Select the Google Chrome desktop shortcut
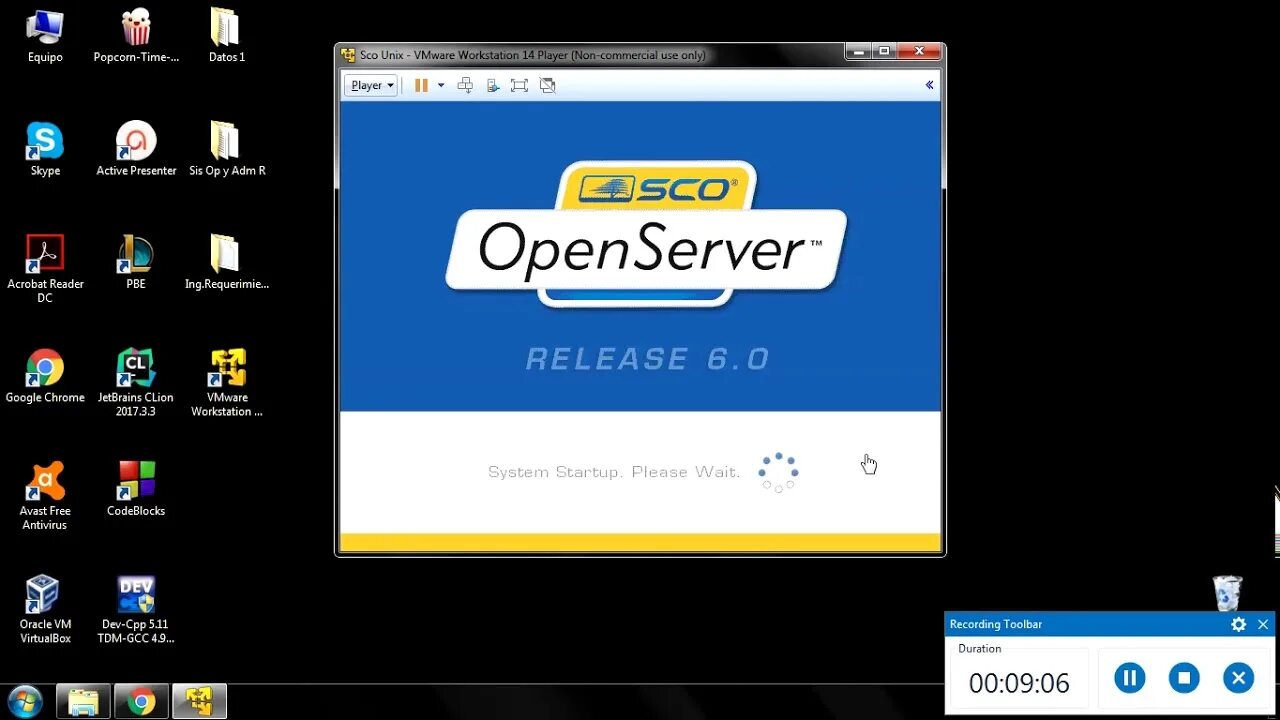Image resolution: width=1280 pixels, height=720 pixels. coord(45,376)
